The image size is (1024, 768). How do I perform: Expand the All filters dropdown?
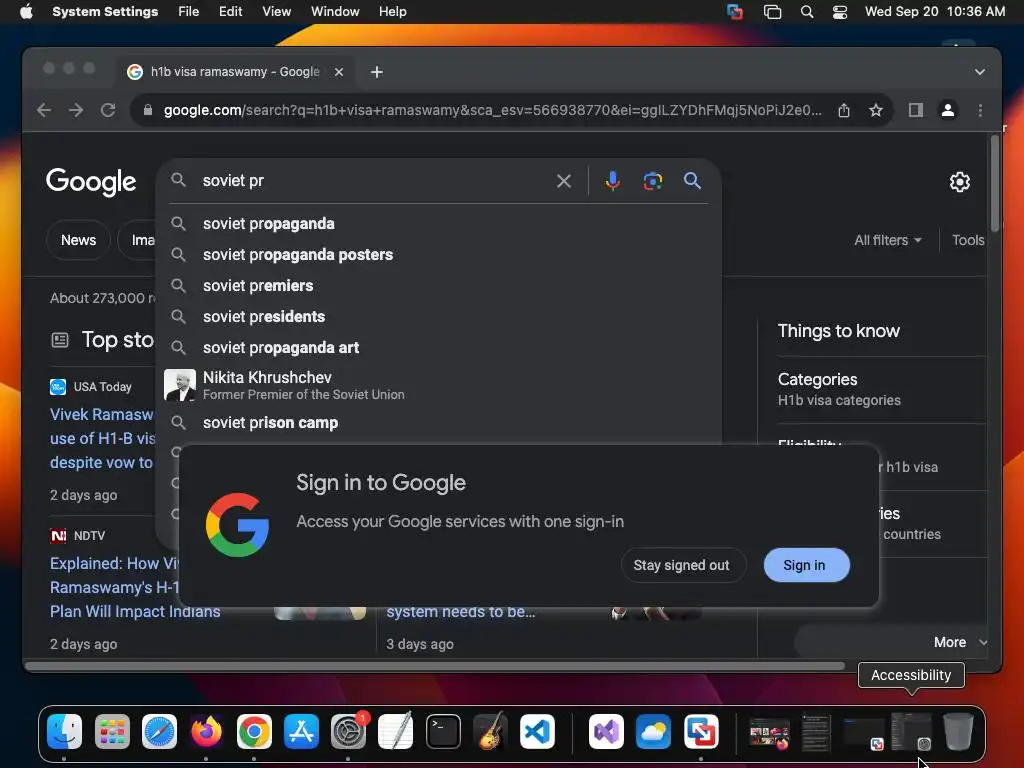[888, 240]
